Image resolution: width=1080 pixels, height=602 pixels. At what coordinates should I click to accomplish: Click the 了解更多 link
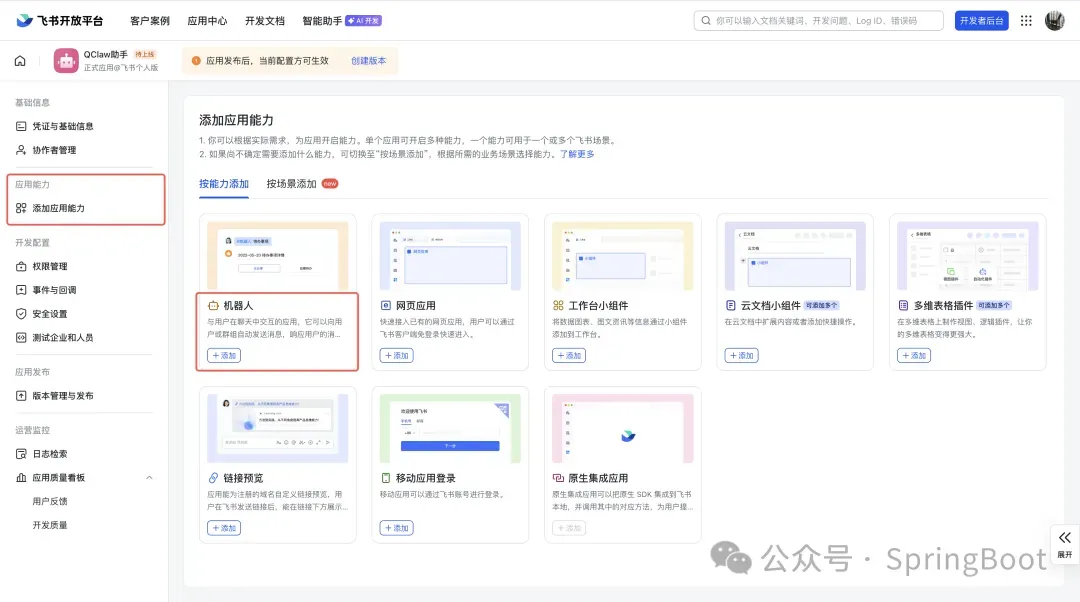click(577, 154)
